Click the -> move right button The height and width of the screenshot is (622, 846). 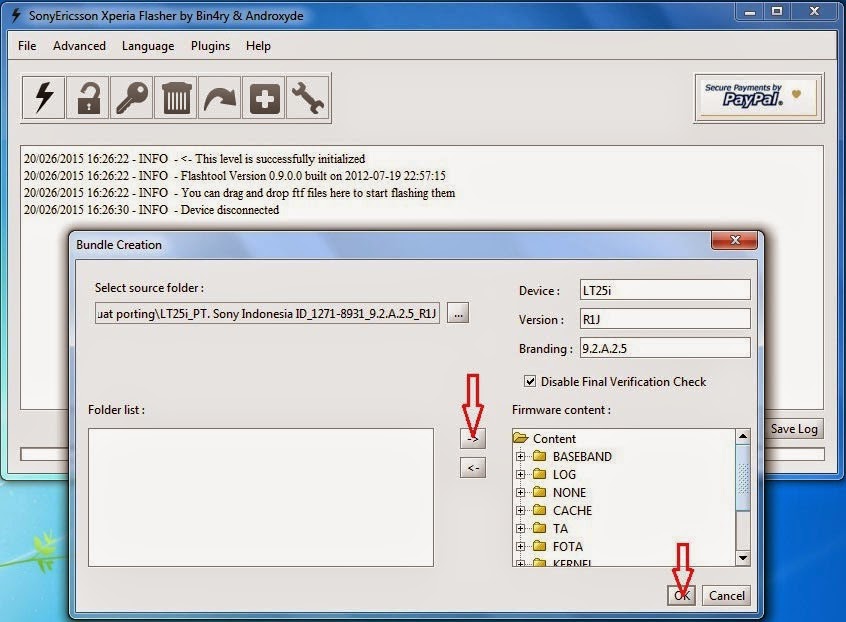pyautogui.click(x=473, y=439)
